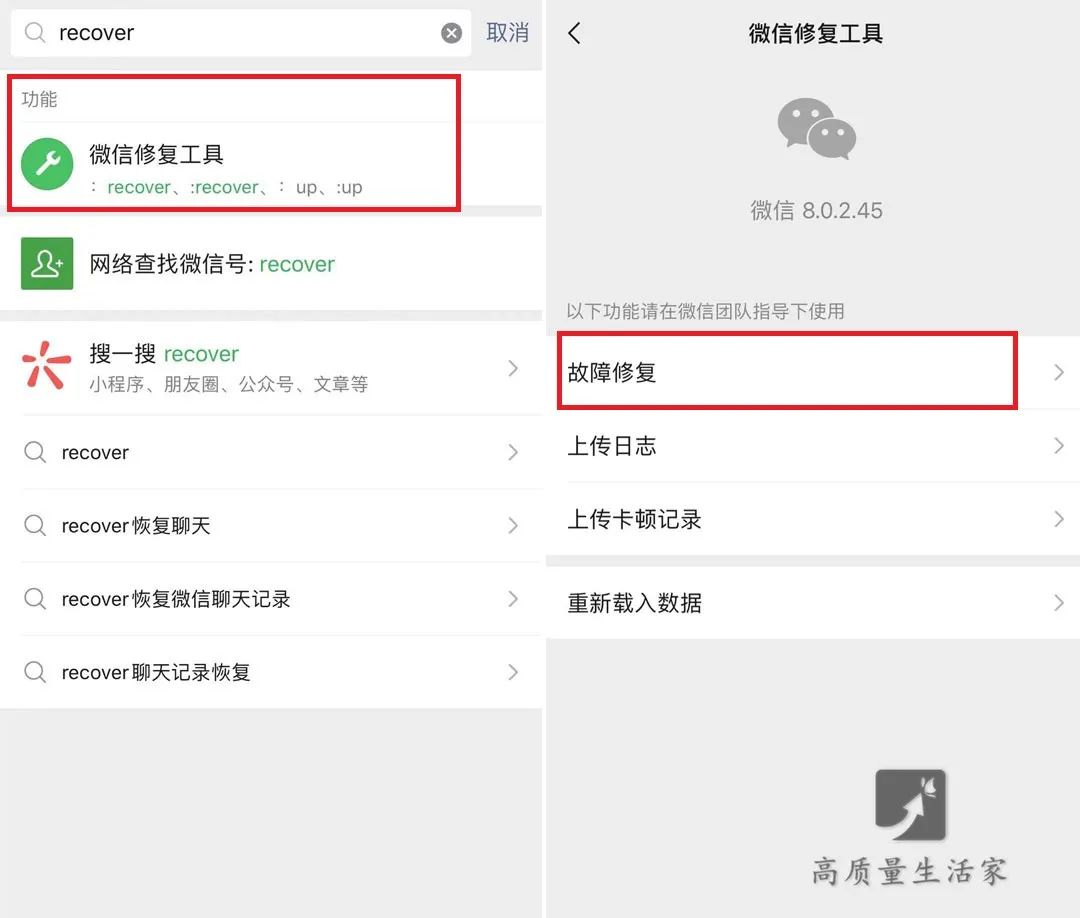The image size is (1080, 918).
Task: Tap the green wrench repair tool icon
Action: click(x=47, y=164)
